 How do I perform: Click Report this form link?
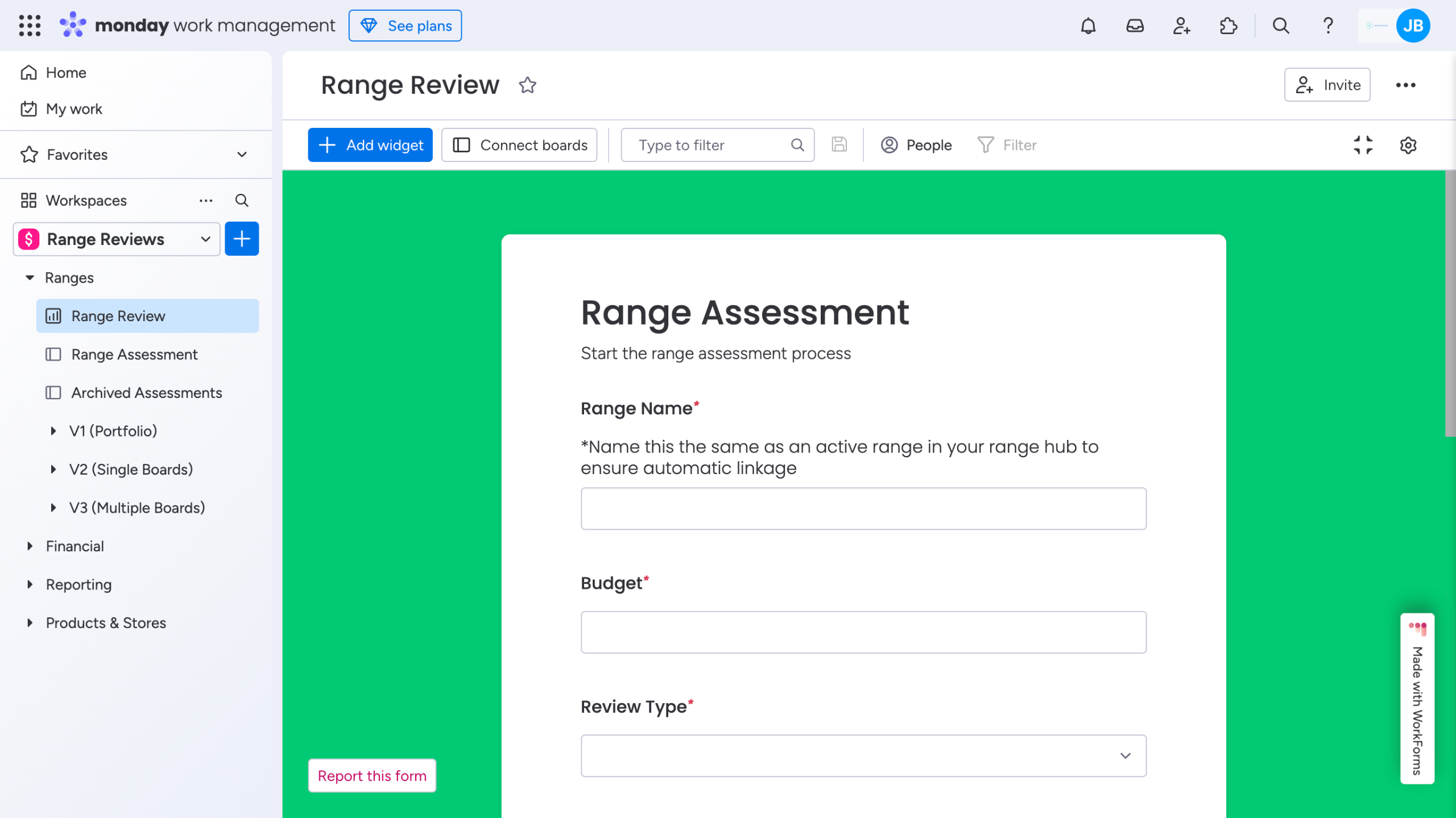coord(372,775)
